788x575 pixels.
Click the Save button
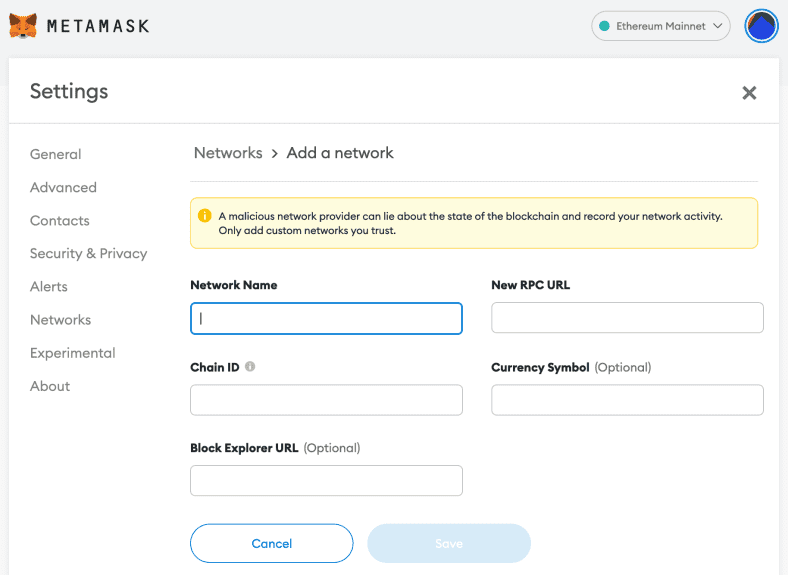pos(449,543)
